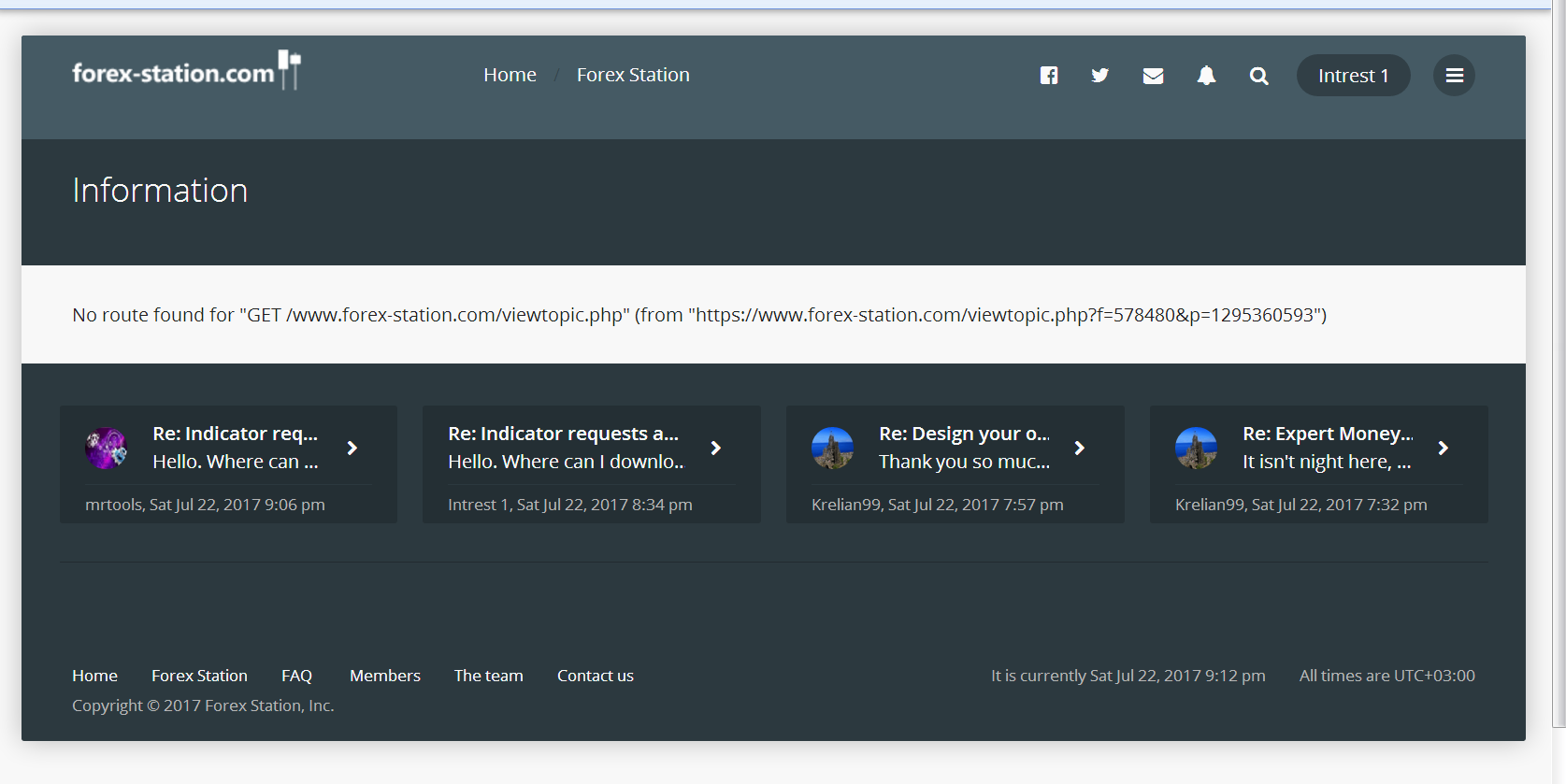Open private messages envelope icon

click(1154, 76)
